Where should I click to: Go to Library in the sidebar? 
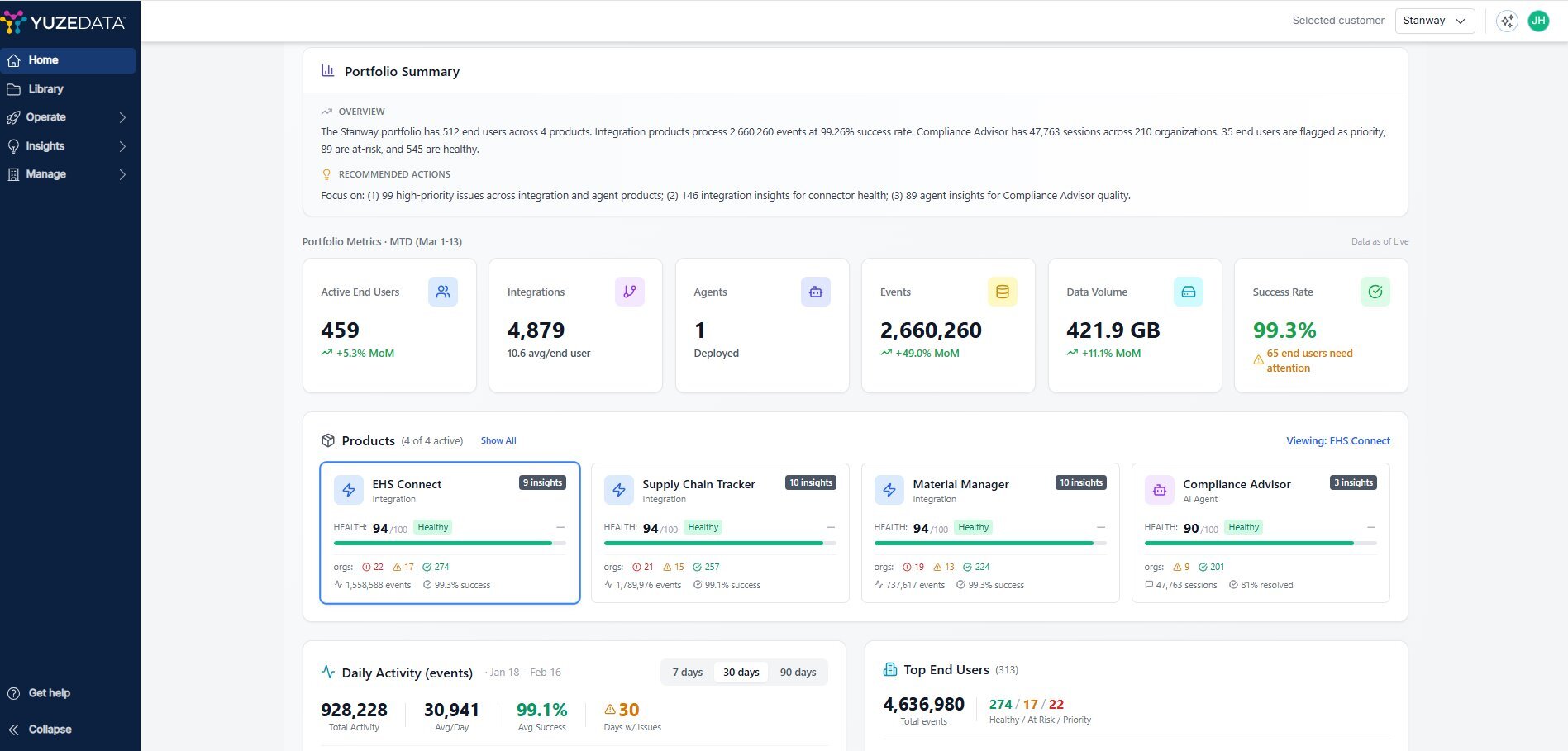pyautogui.click(x=46, y=89)
